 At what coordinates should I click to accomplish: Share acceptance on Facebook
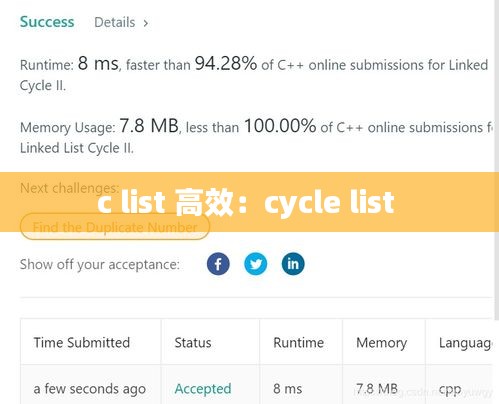218,264
